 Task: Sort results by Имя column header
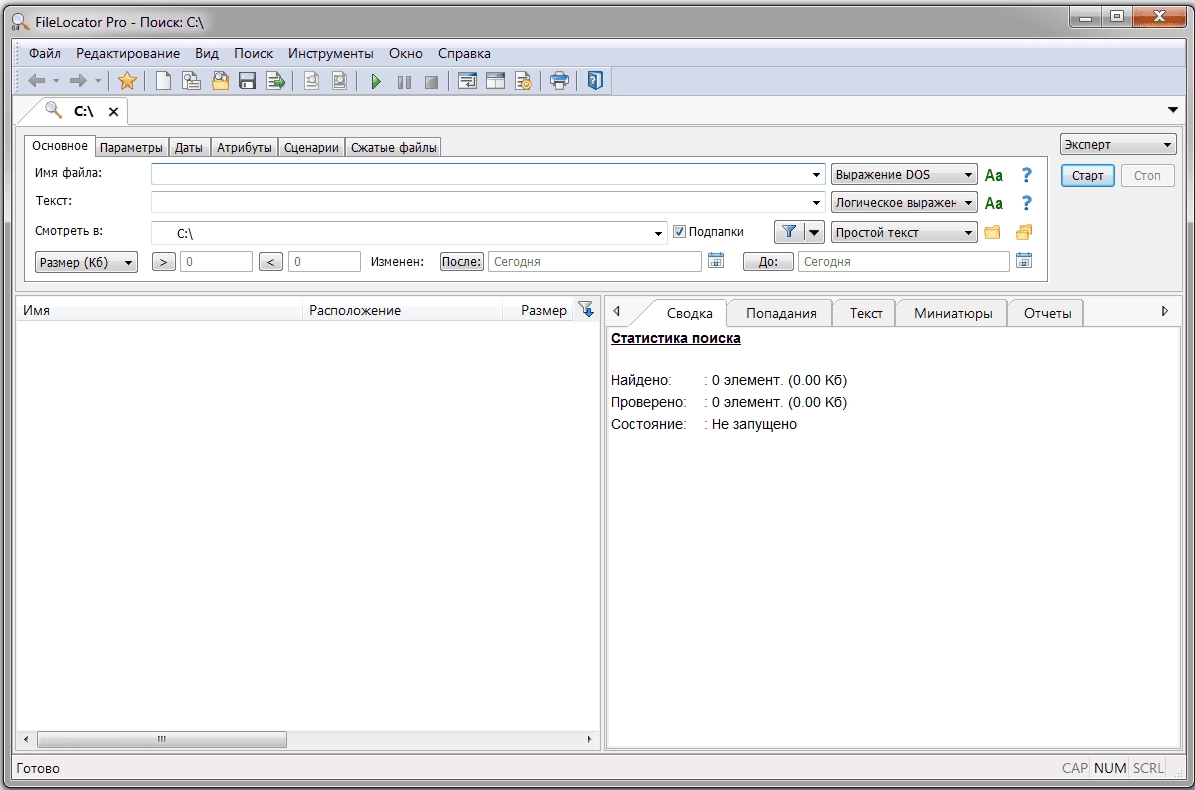click(159, 310)
